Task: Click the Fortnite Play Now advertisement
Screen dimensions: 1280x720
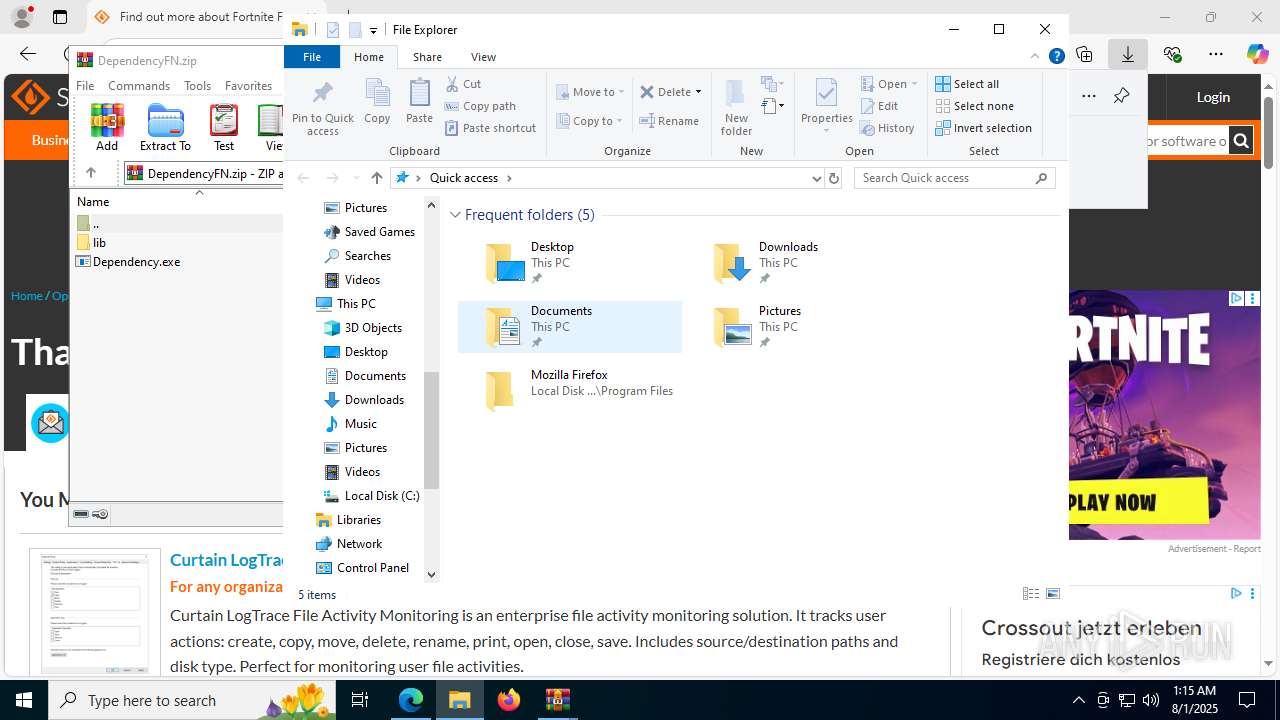Action: click(x=1165, y=415)
